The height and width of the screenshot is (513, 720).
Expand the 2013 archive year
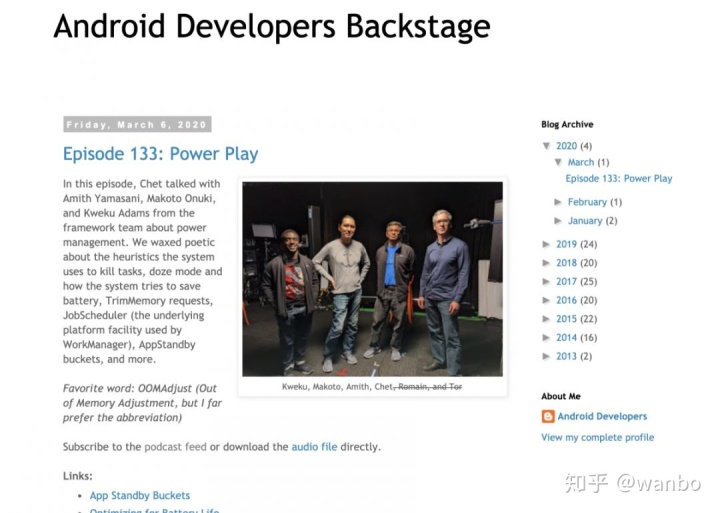tap(546, 356)
